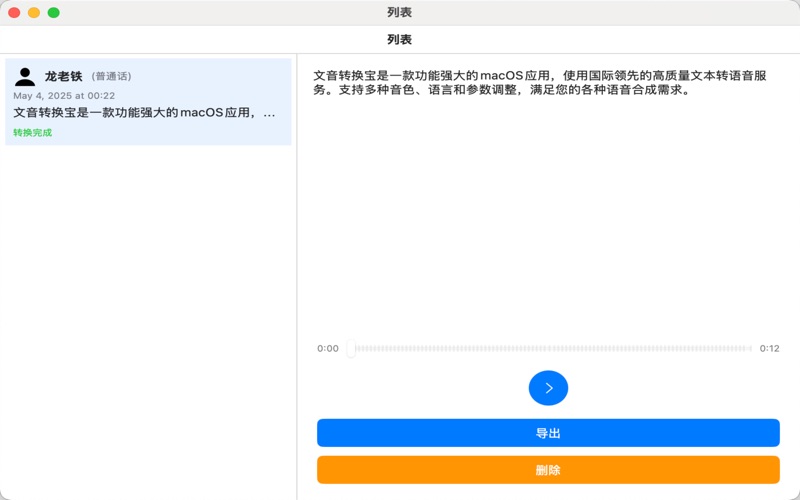Viewport: 800px width, 500px height.
Task: Click the full description text in detail pane
Action: point(540,83)
